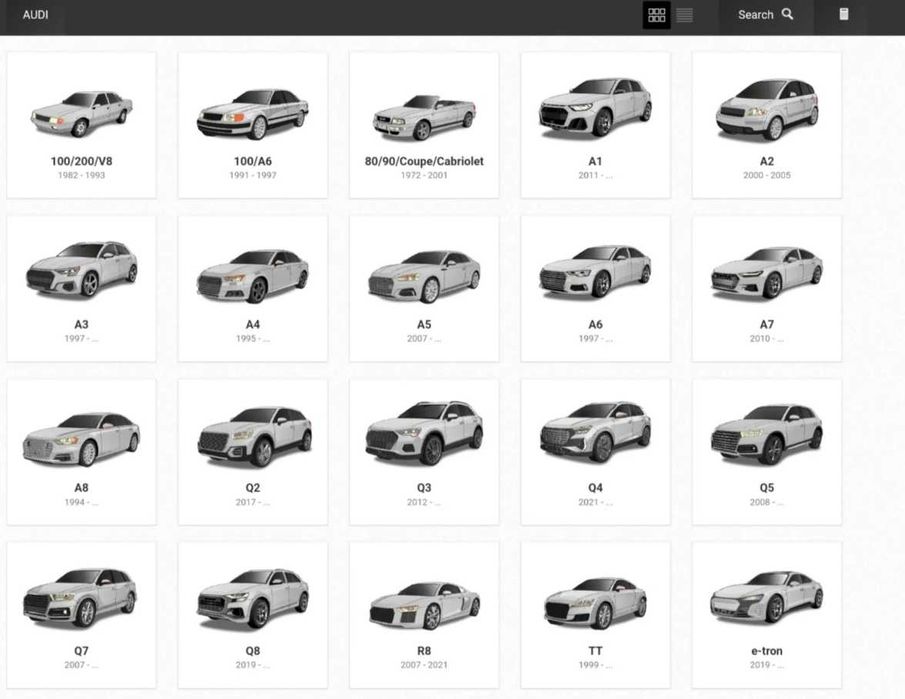Click the magnifying glass search icon

click(787, 14)
